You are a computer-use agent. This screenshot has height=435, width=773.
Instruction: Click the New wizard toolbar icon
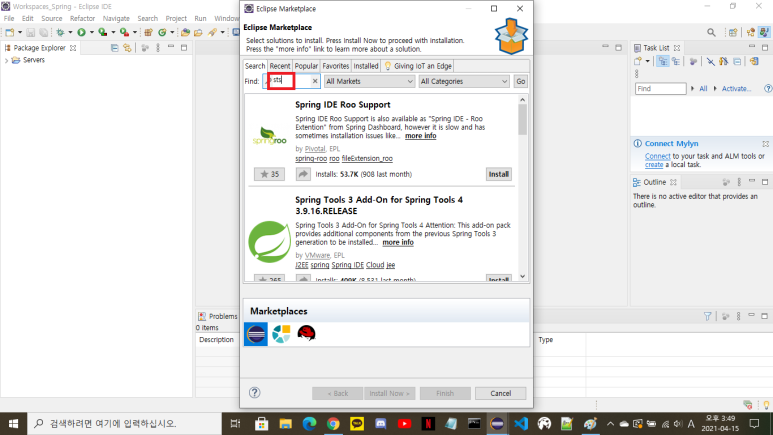pos(9,33)
